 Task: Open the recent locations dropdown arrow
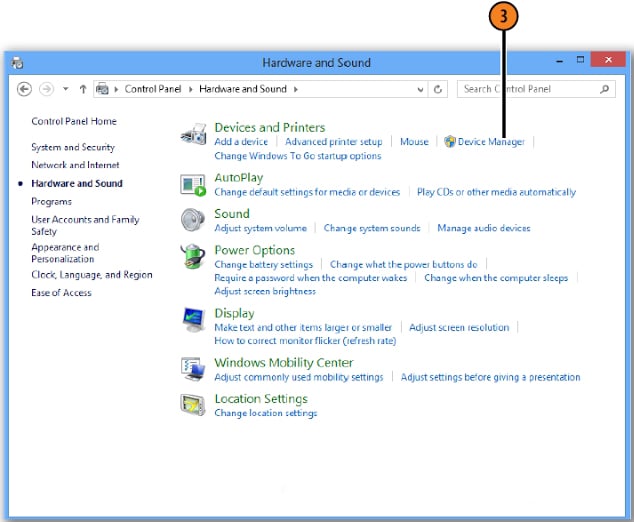(66, 89)
